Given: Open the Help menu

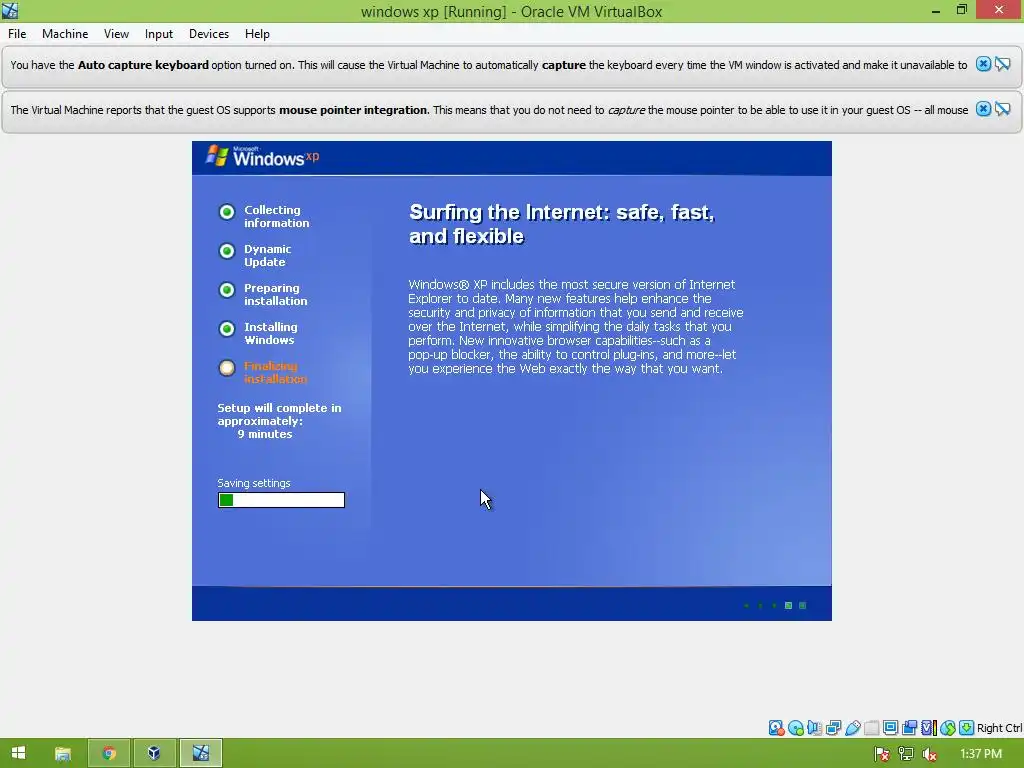Looking at the screenshot, I should click(257, 34).
